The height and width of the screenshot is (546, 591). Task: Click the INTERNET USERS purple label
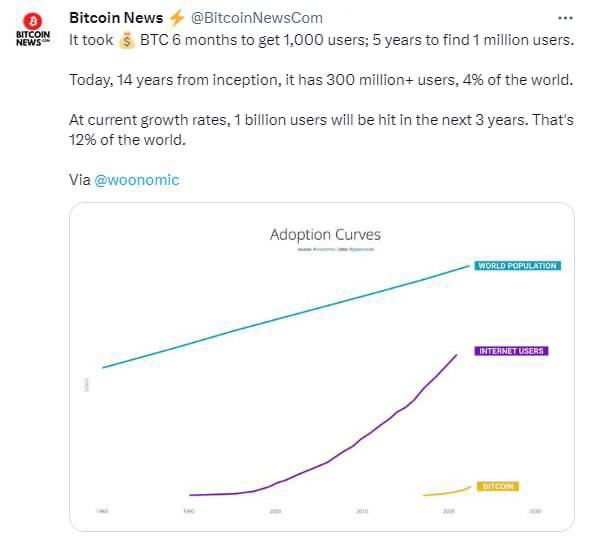pyautogui.click(x=511, y=351)
